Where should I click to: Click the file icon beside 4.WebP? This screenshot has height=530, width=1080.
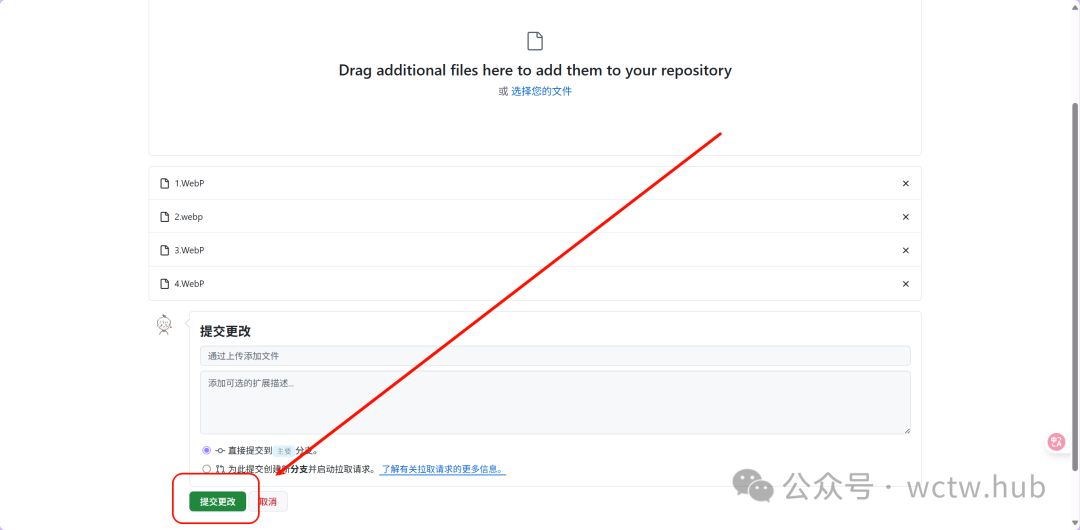[x=165, y=284]
